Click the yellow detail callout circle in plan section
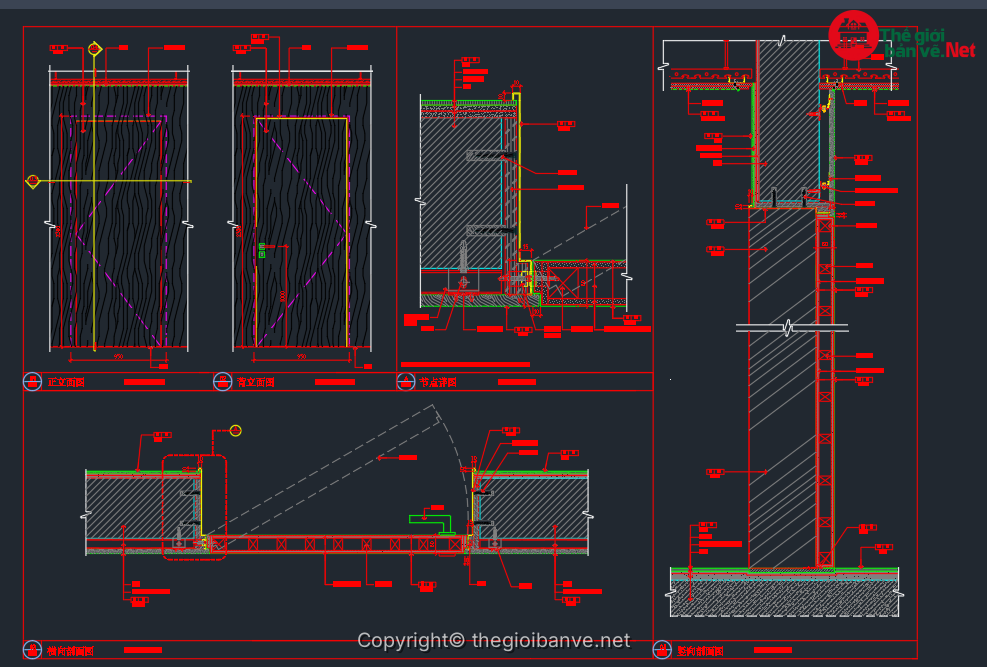Screen dimensions: 987x667 click(236, 430)
